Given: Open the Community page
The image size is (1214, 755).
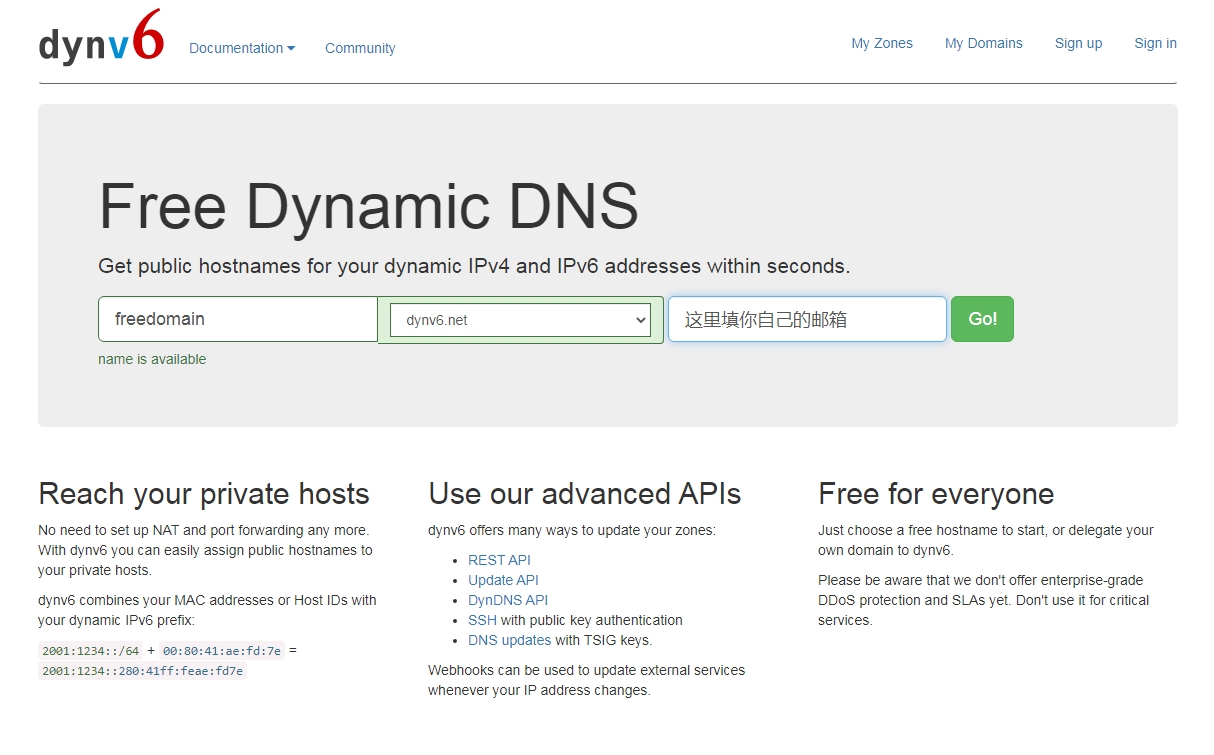Looking at the screenshot, I should click(360, 48).
